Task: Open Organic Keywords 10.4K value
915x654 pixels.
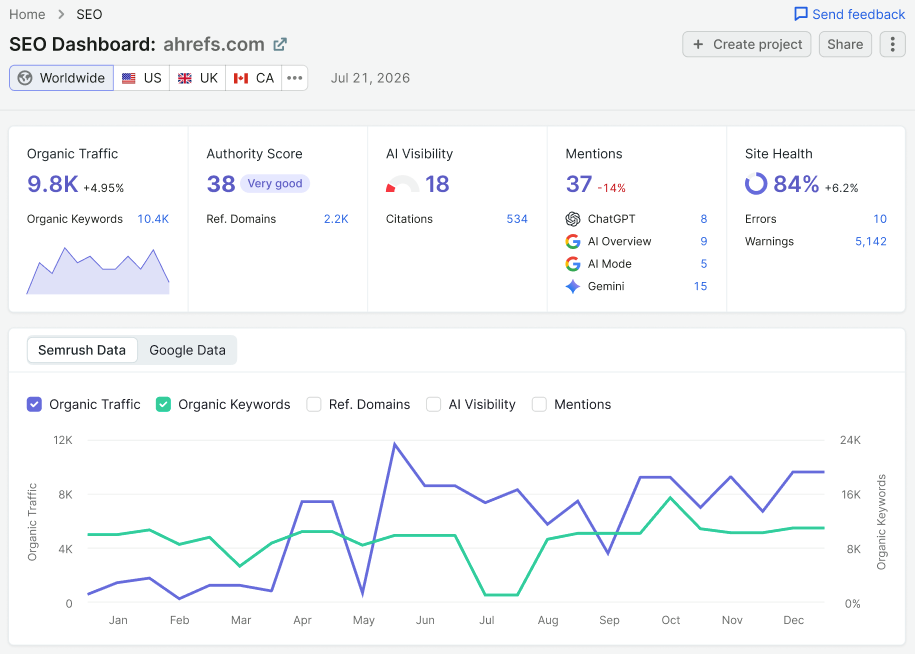Action: [x=153, y=219]
